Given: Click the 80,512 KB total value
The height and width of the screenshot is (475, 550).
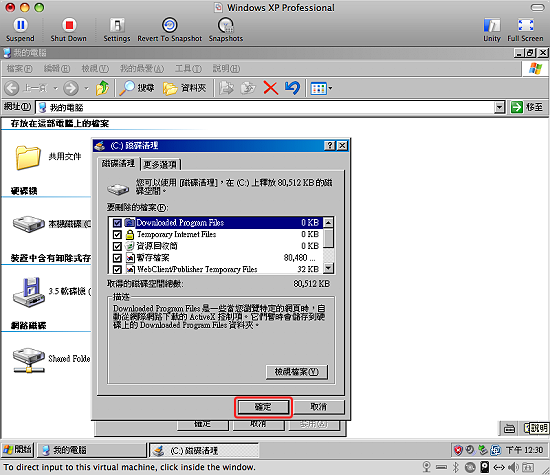Looking at the screenshot, I should point(311,283).
